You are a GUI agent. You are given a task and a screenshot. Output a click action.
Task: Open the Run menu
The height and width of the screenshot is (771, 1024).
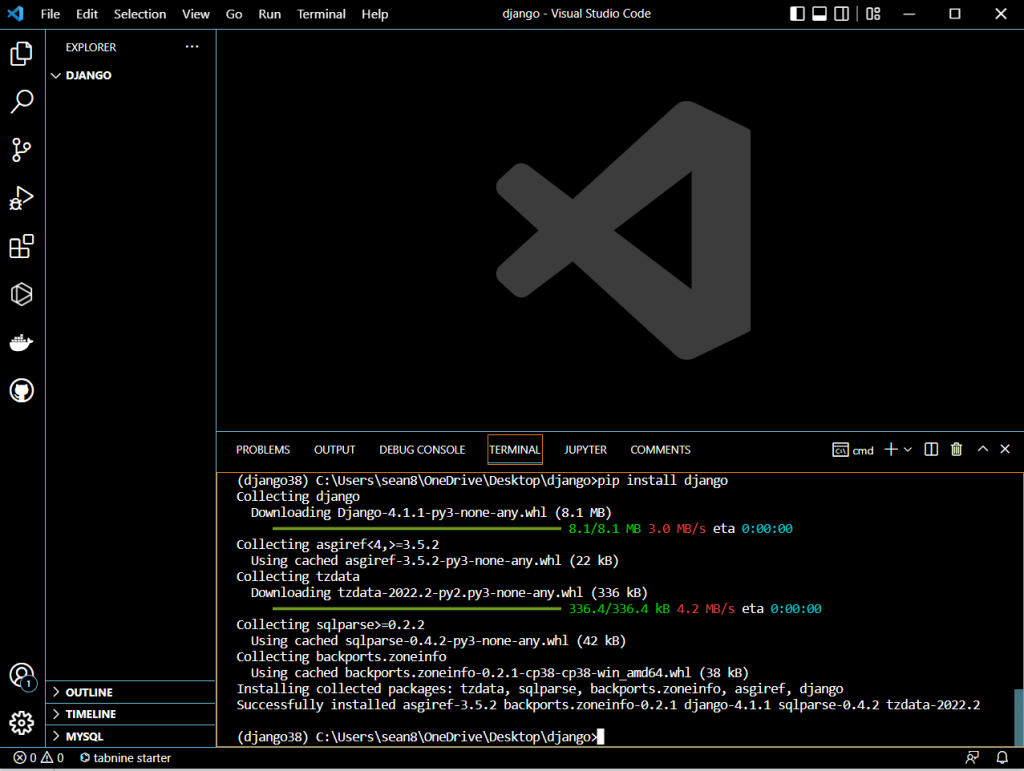tap(270, 14)
